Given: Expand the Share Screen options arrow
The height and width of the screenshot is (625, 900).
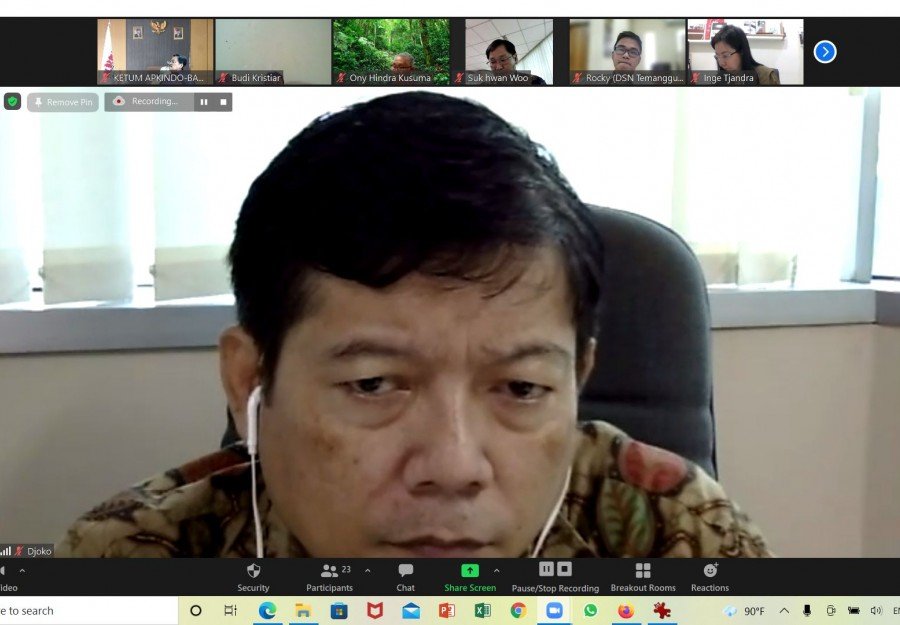Looking at the screenshot, I should tap(496, 570).
